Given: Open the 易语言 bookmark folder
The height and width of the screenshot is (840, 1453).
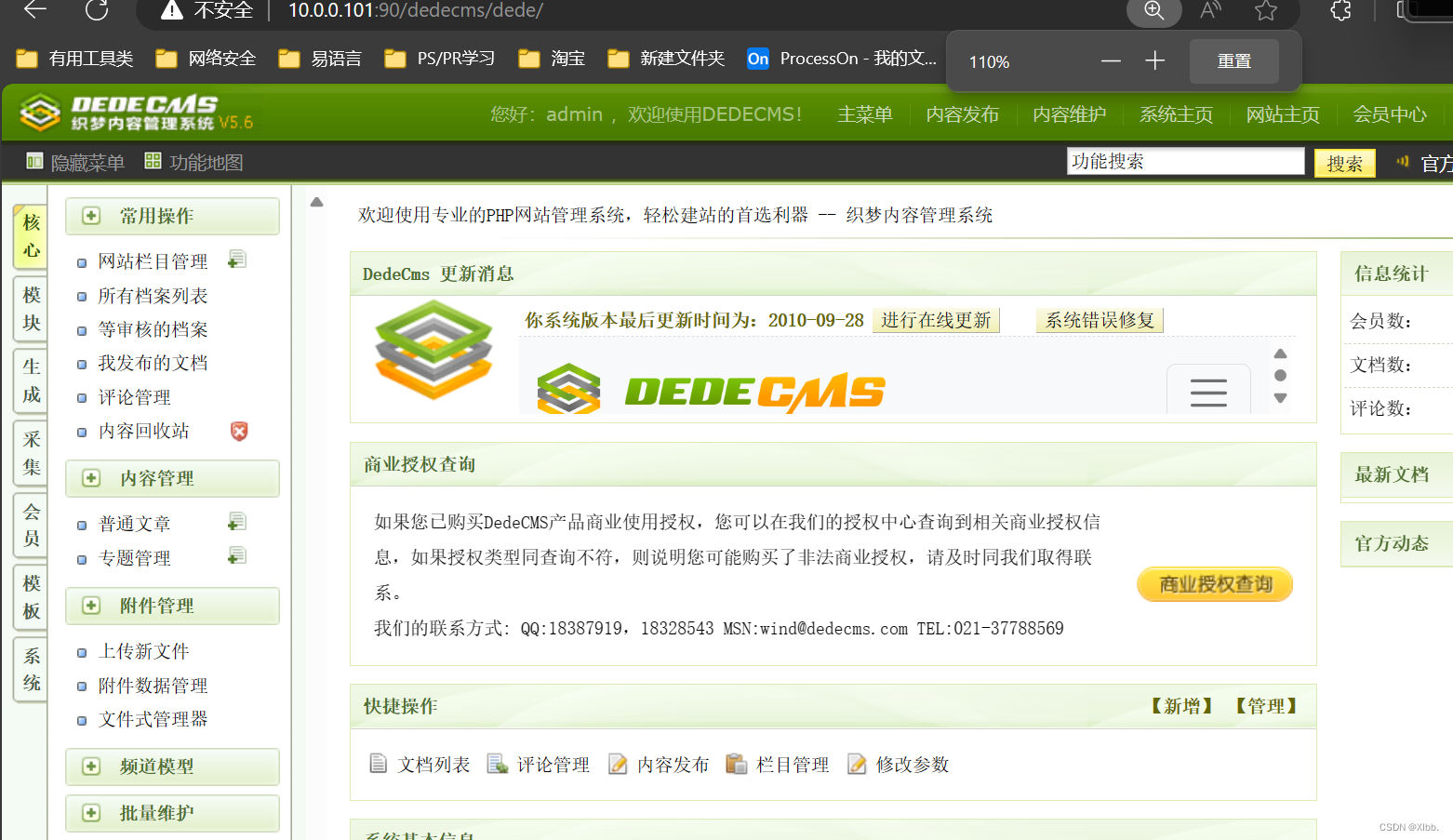Looking at the screenshot, I should click(x=320, y=59).
